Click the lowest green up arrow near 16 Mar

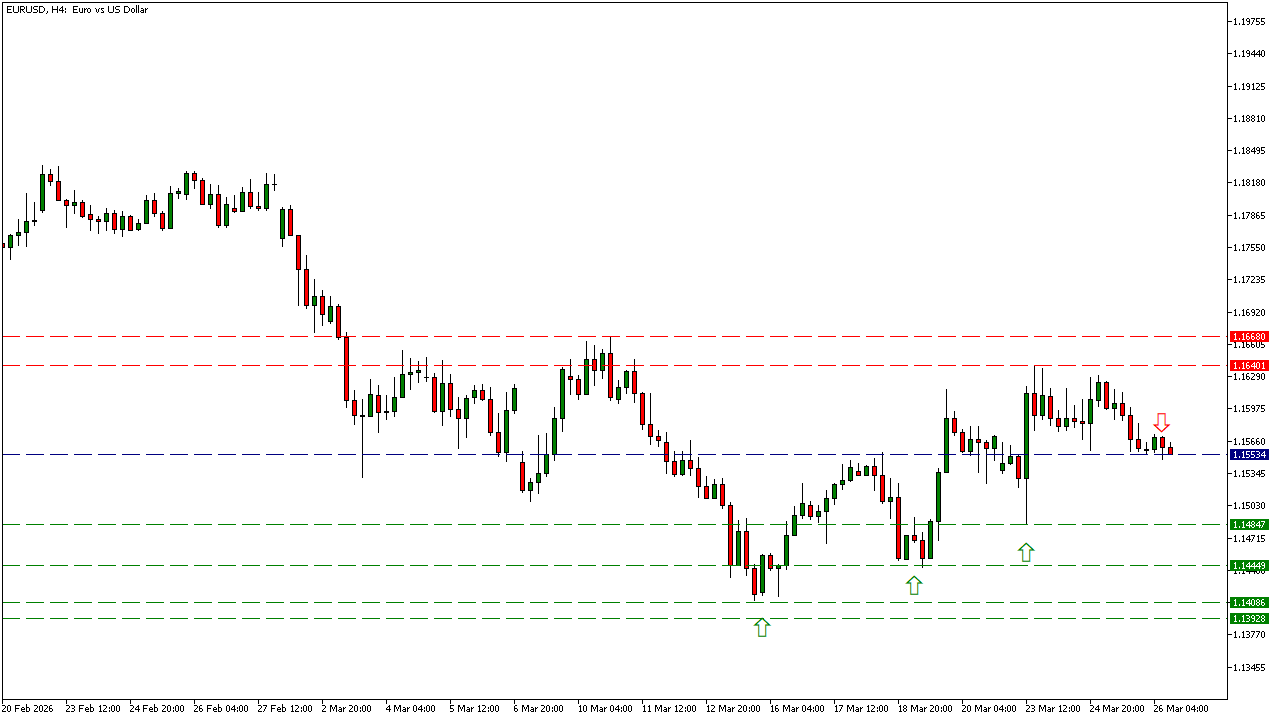tap(762, 627)
